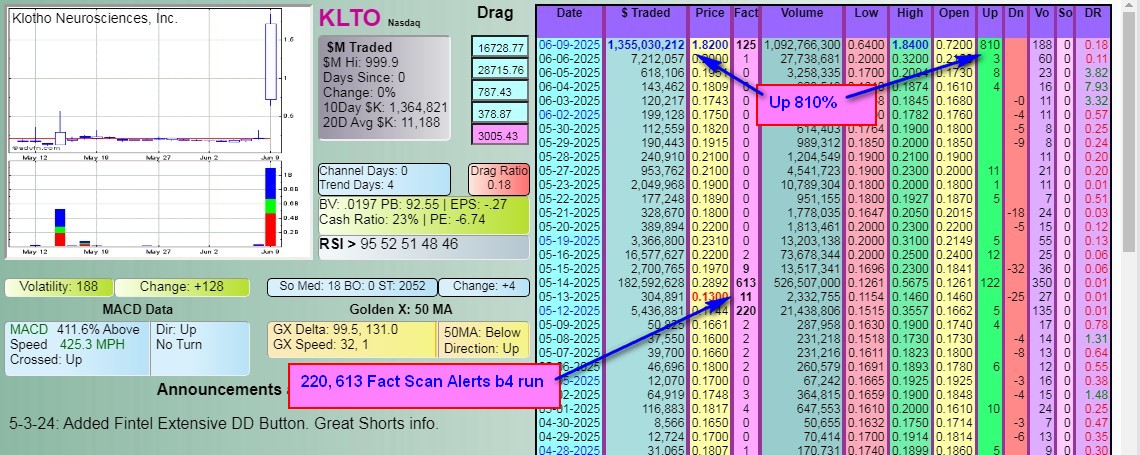The width and height of the screenshot is (1140, 455).
Task: Click the 'Up 810%' annotation callout
Action: tap(802, 103)
